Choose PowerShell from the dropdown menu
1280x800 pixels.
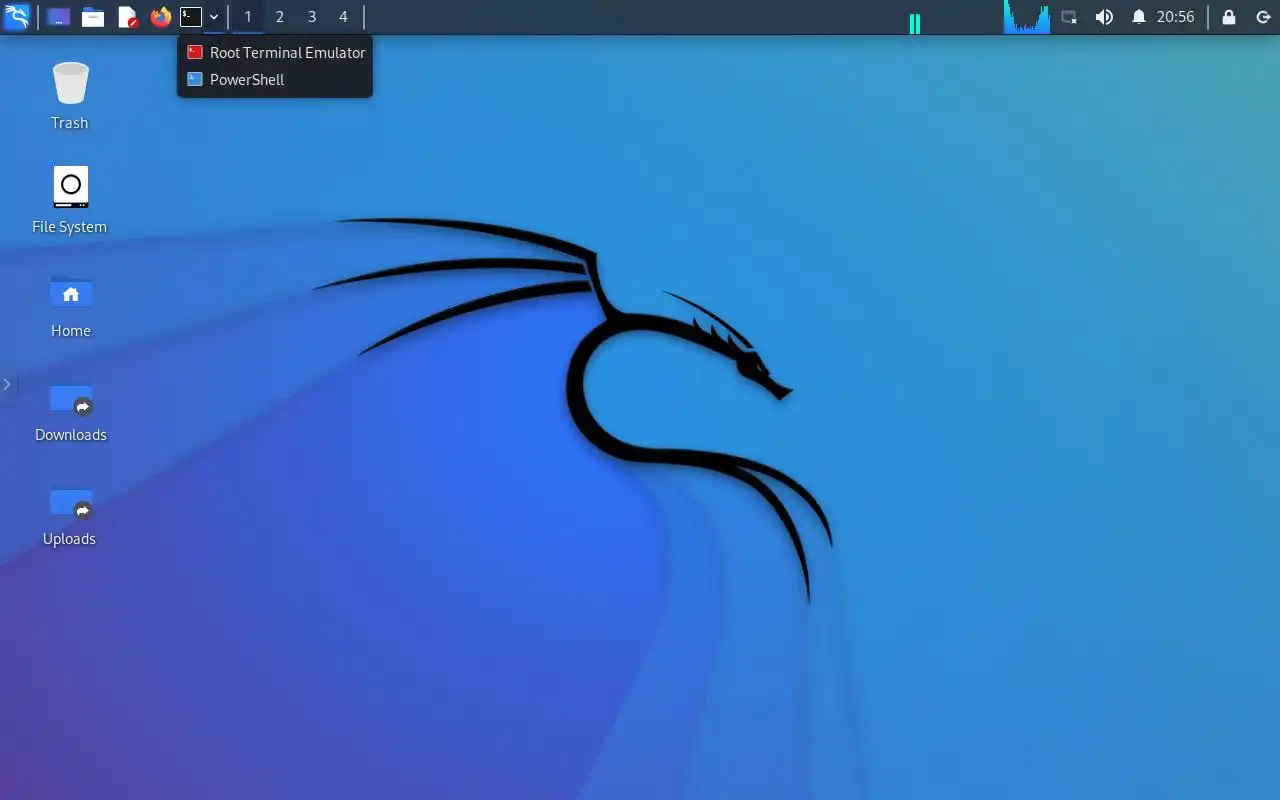[x=275, y=80]
